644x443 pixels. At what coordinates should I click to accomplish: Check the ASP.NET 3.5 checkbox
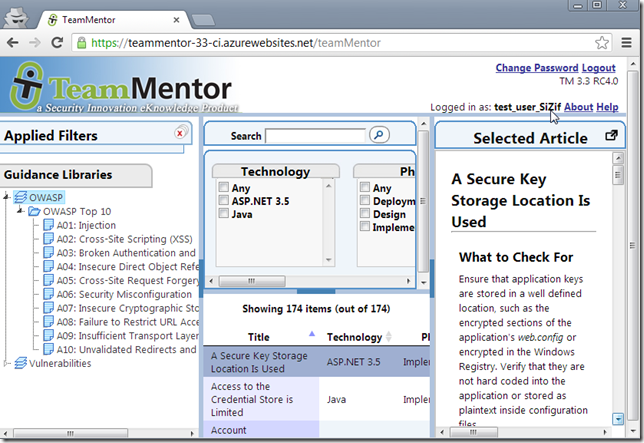tap(223, 200)
